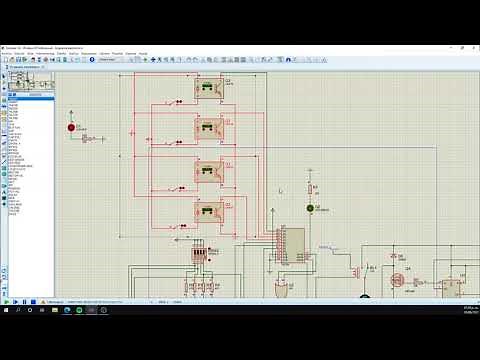The height and width of the screenshot is (360, 480).
Task: Click the microcontroller IC on the schematic
Action: tap(293, 245)
